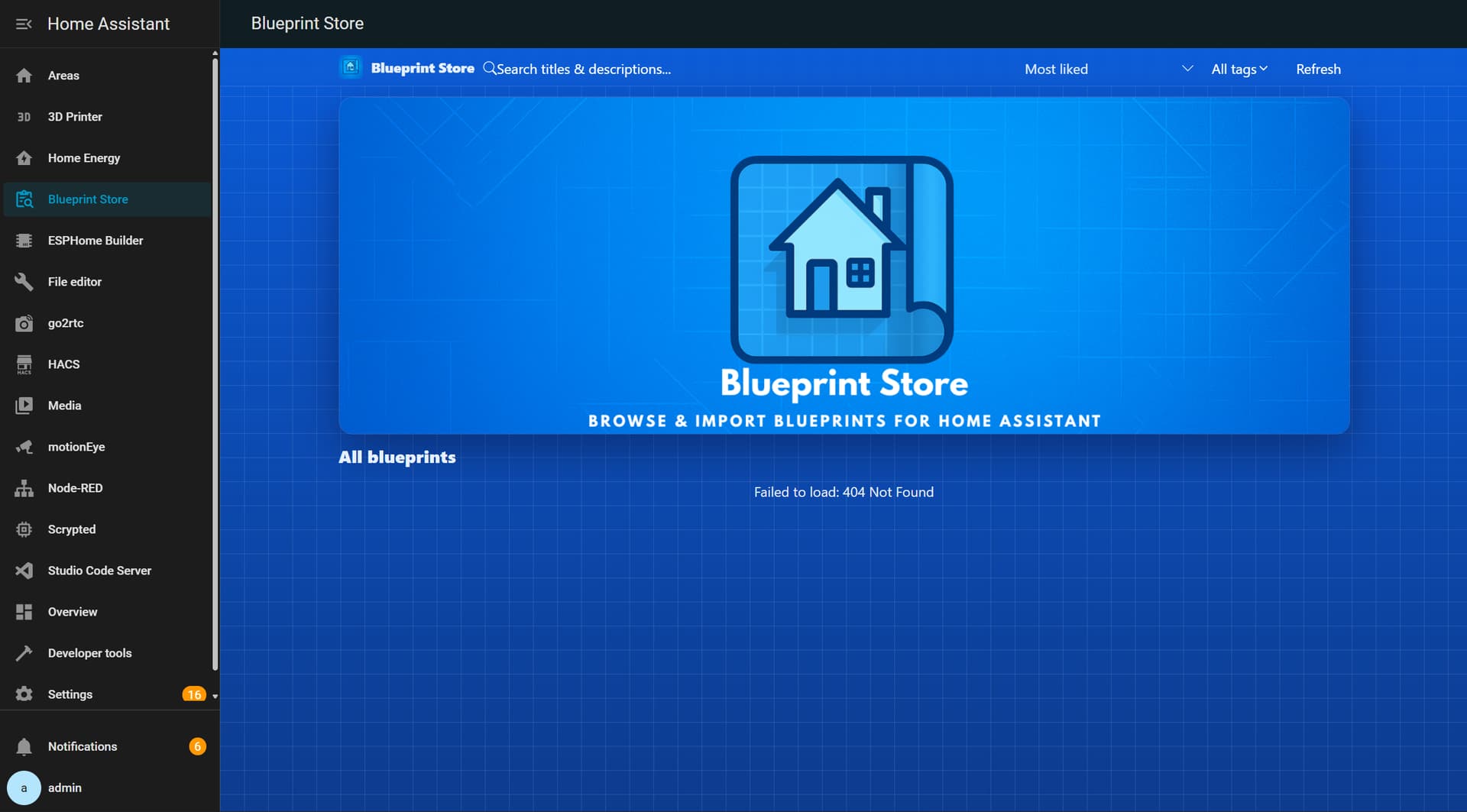
Task: Open the 3D Printer panel
Action: coord(107,117)
